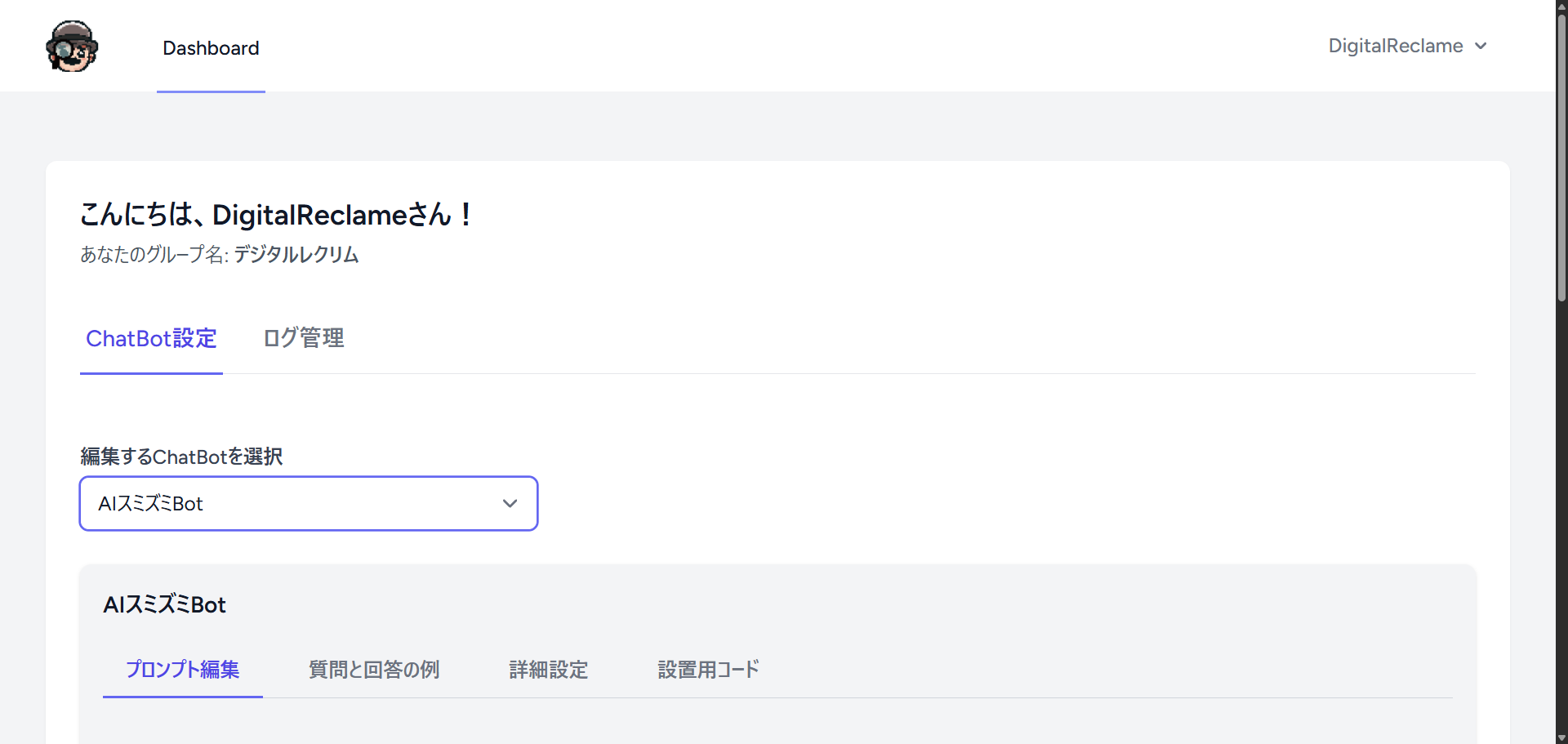The image size is (1568, 744).
Task: Click the こんにちは greeting heading
Action: 276,215
